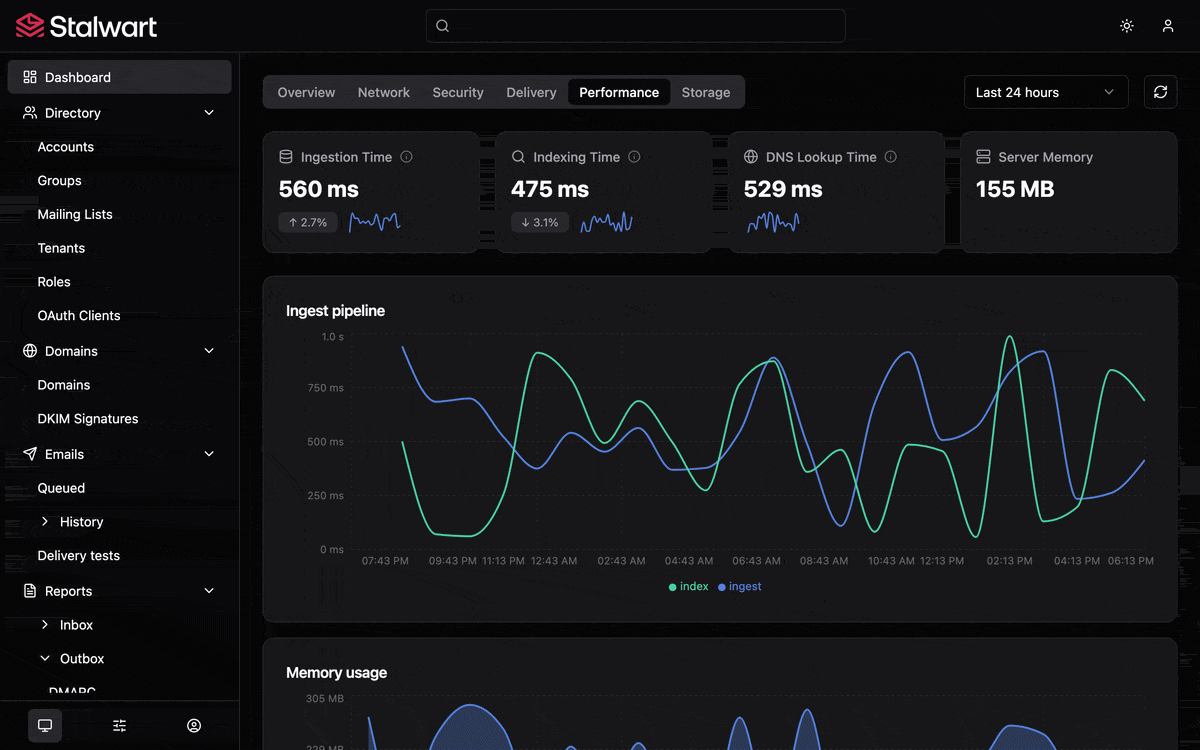Click the Dashboard grid icon
This screenshot has height=750, width=1200.
[30, 77]
